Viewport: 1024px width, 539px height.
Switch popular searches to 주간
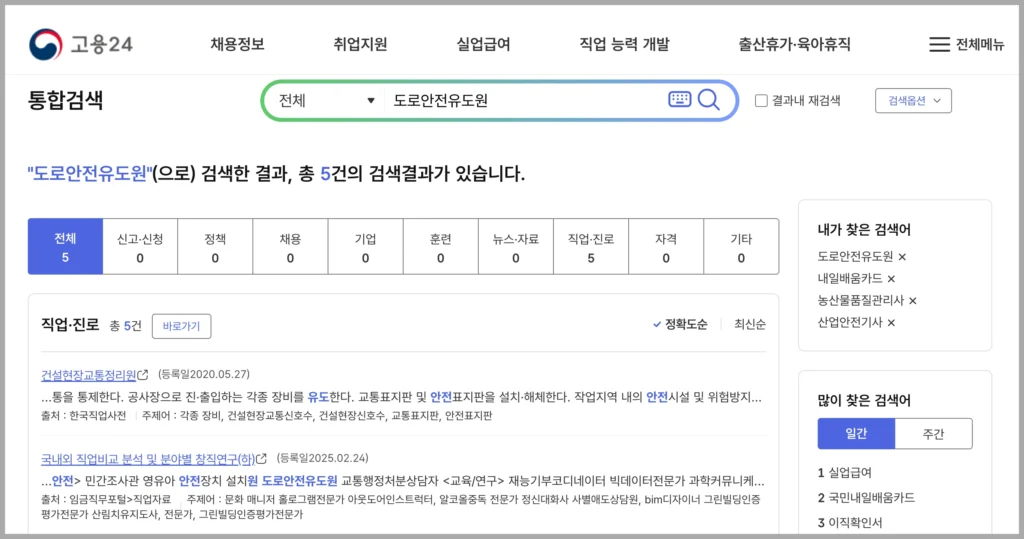click(x=933, y=434)
